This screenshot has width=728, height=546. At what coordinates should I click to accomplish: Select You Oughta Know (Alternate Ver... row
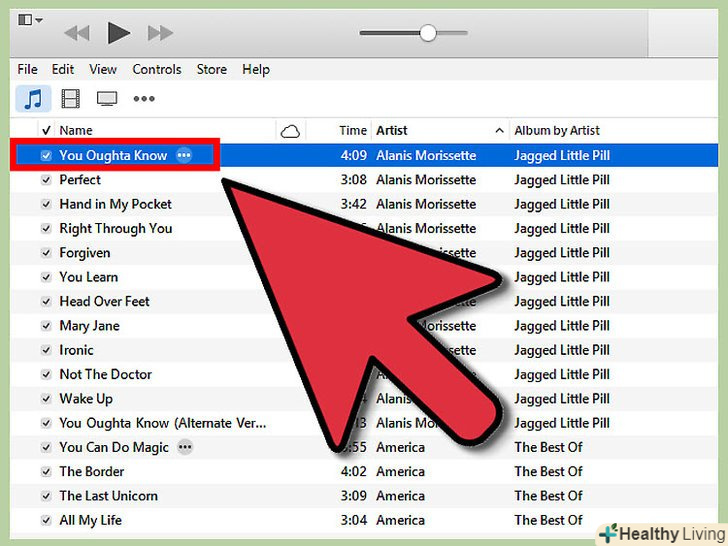tap(162, 423)
